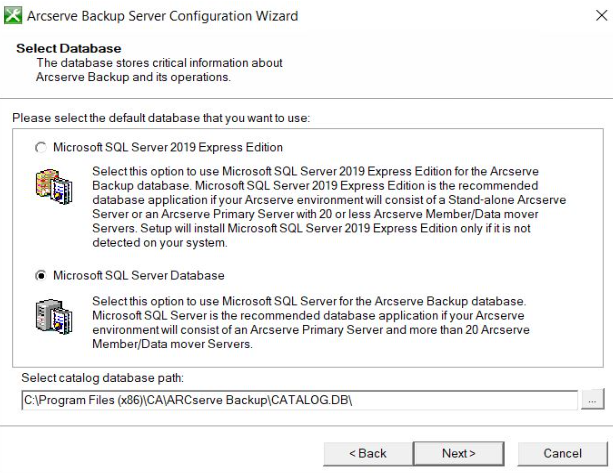
Task: Cancel the server configuration wizard
Action: point(563,453)
